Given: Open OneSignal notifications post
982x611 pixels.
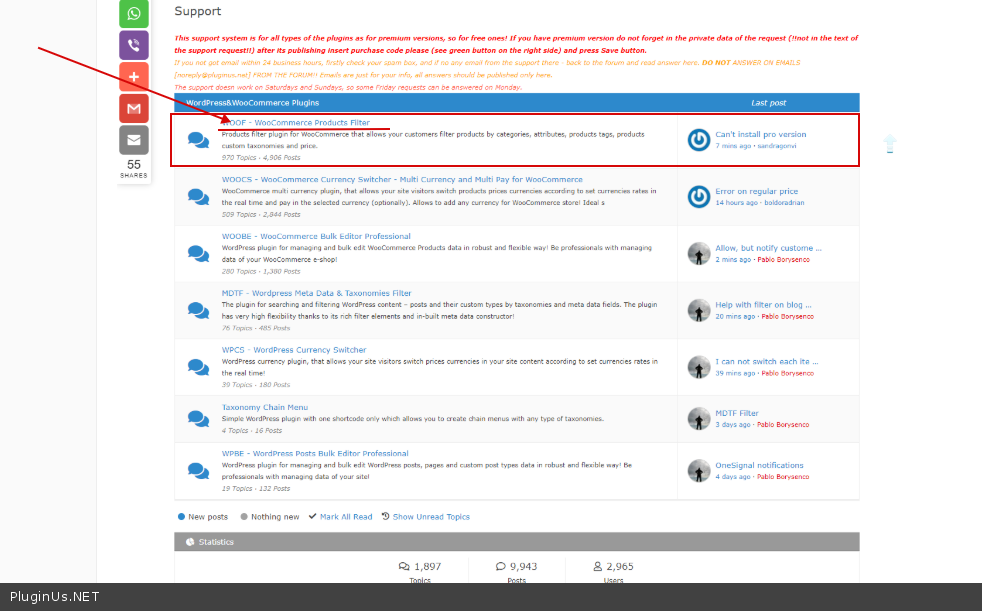Looking at the screenshot, I should [759, 466].
